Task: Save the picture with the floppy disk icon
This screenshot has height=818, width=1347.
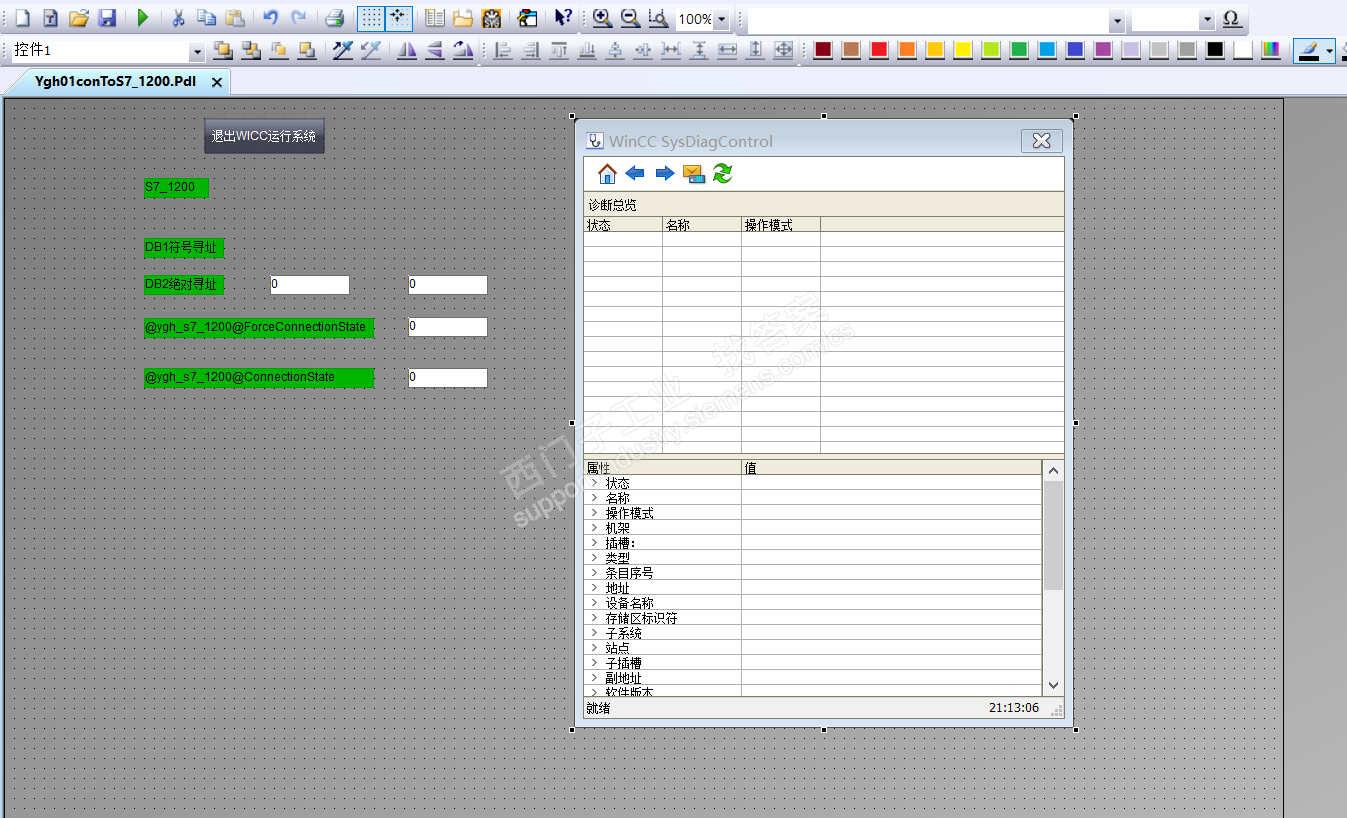Action: pos(107,18)
